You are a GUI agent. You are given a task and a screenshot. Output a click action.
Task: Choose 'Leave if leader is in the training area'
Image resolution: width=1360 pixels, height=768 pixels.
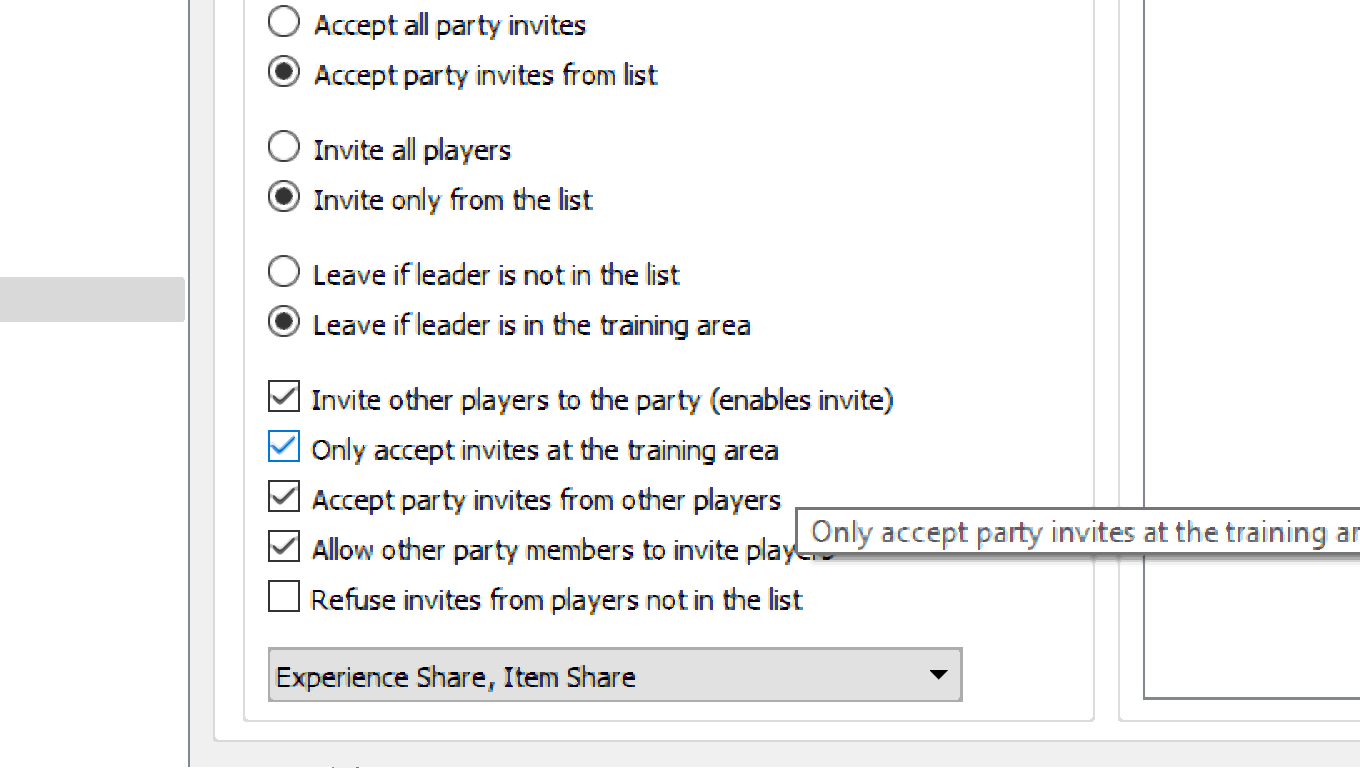(x=284, y=322)
